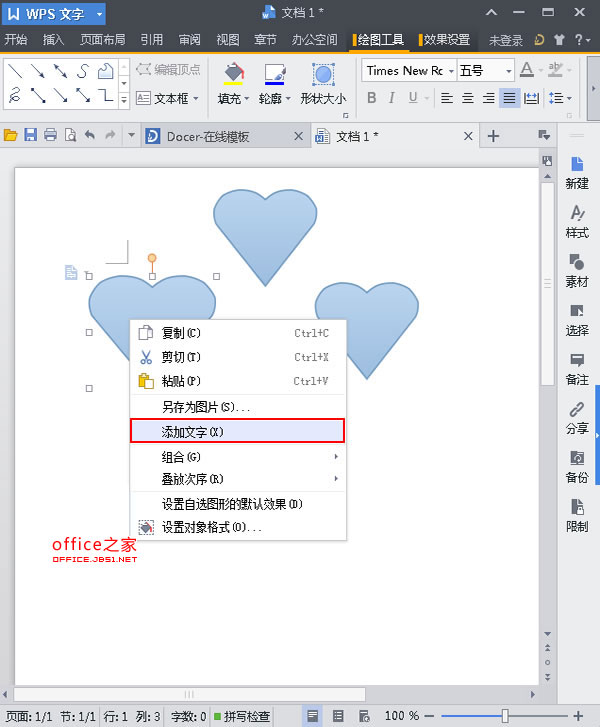This screenshot has width=600, height=727.
Task: Toggle Bold formatting
Action: pyautogui.click(x=371, y=98)
